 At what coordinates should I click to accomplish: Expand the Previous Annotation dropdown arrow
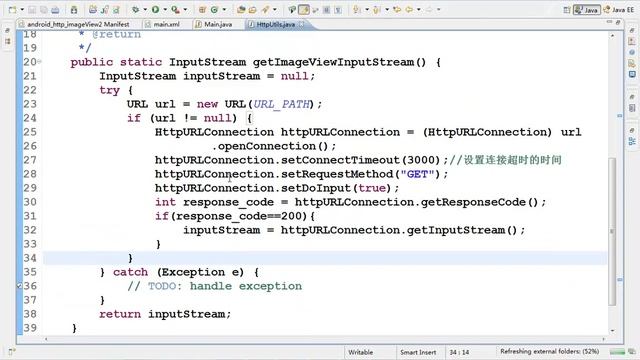[x=387, y=9]
